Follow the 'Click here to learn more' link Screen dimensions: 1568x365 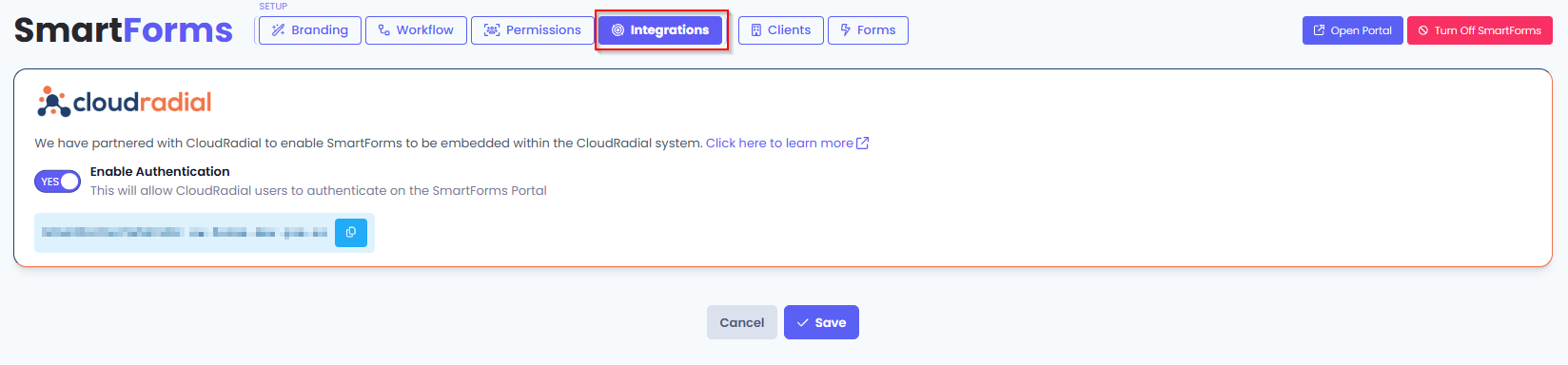tap(779, 144)
